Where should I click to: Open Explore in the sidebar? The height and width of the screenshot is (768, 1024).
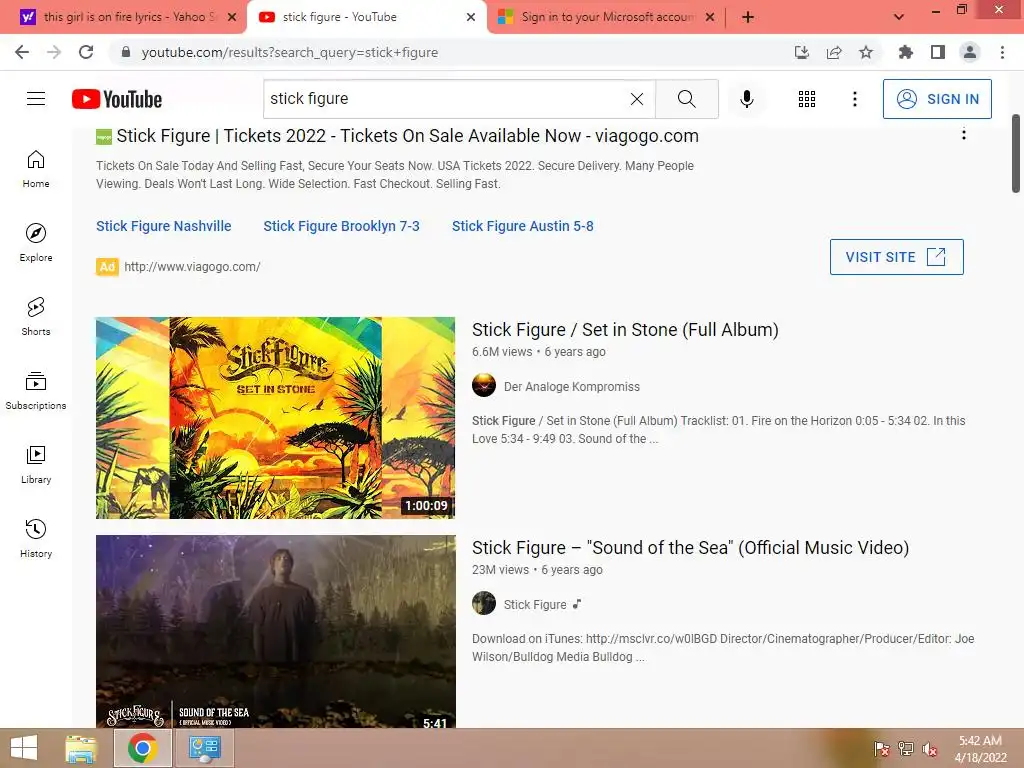pos(36,242)
